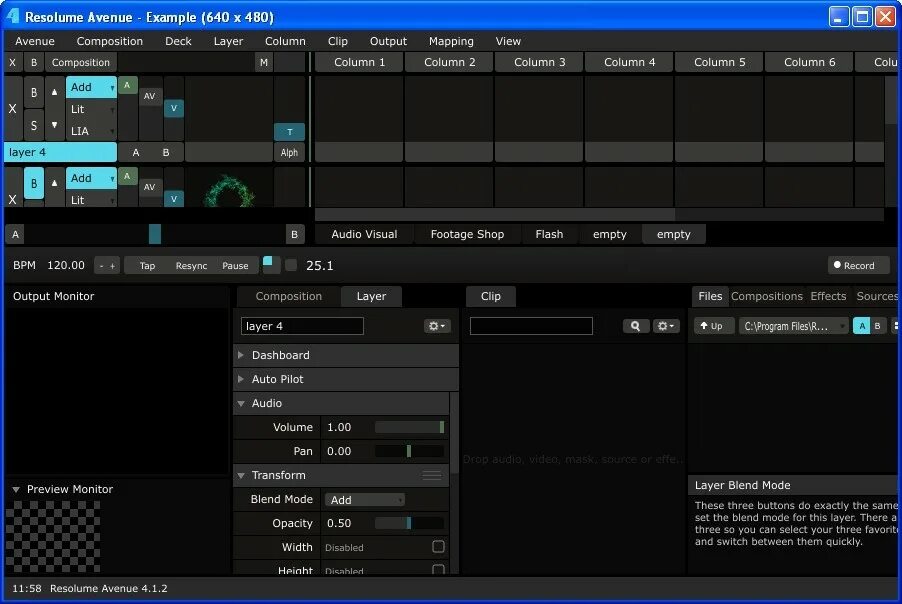Click the M button in composition bar
902x604 pixels.
click(x=263, y=62)
